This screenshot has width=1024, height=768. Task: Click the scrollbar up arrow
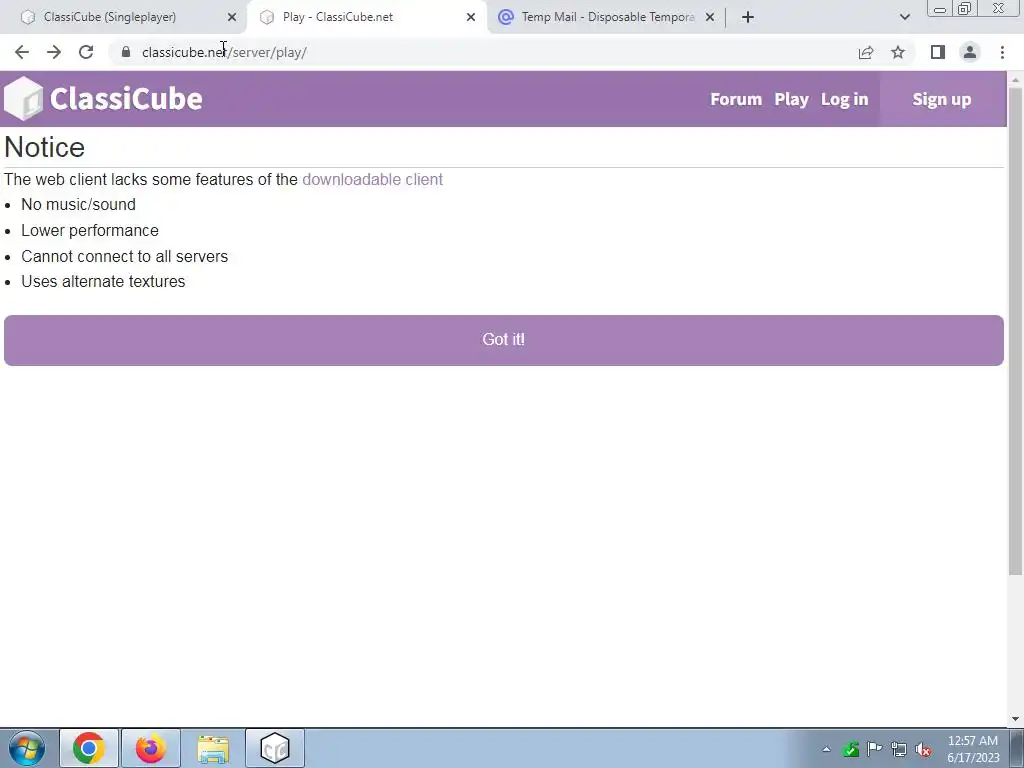coord(1015,79)
